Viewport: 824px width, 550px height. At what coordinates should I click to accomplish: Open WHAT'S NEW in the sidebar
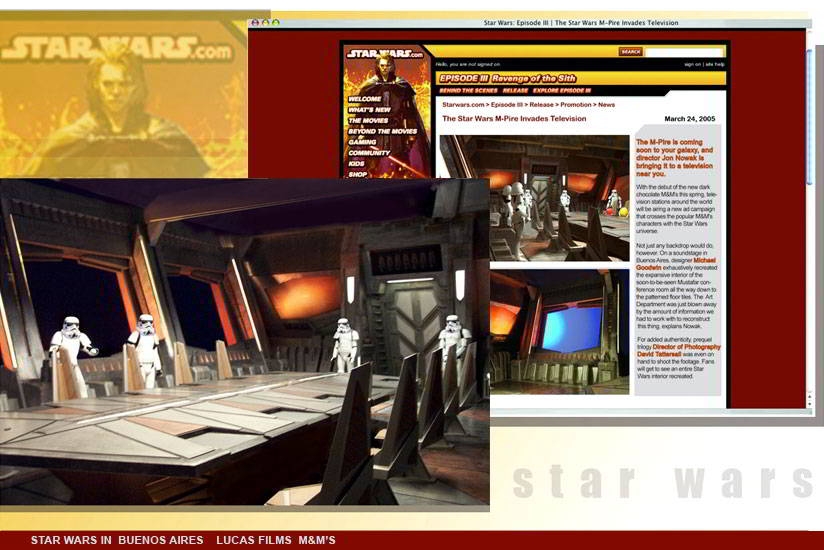pyautogui.click(x=369, y=110)
